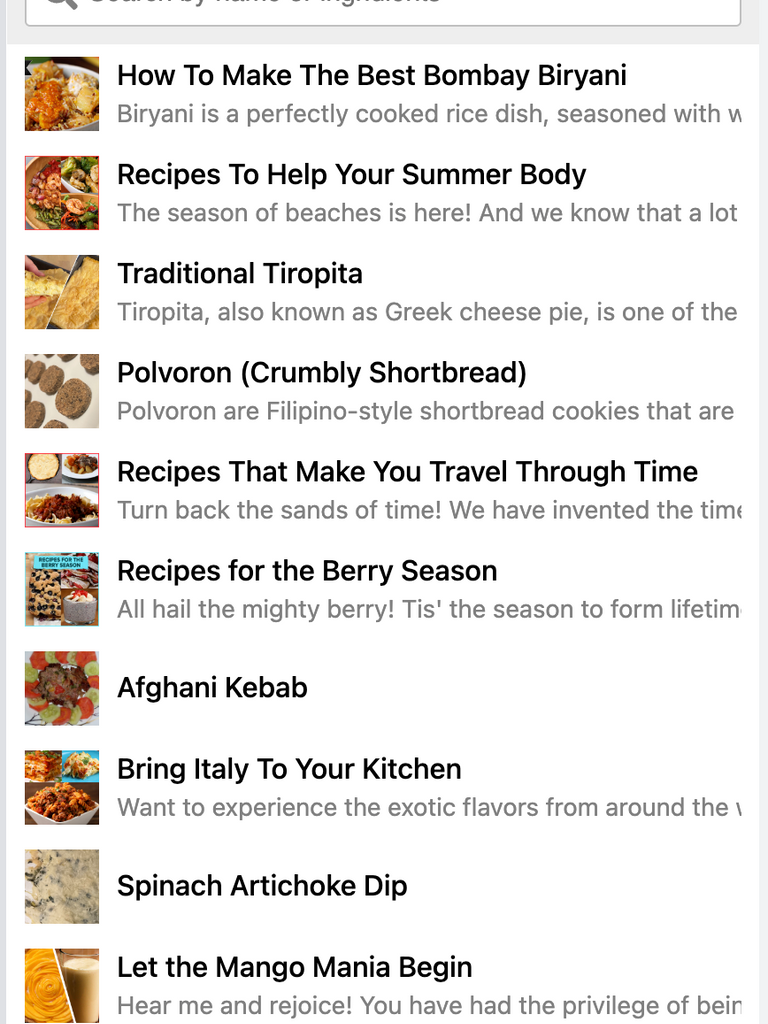Focus the recipe search field

(383, 9)
